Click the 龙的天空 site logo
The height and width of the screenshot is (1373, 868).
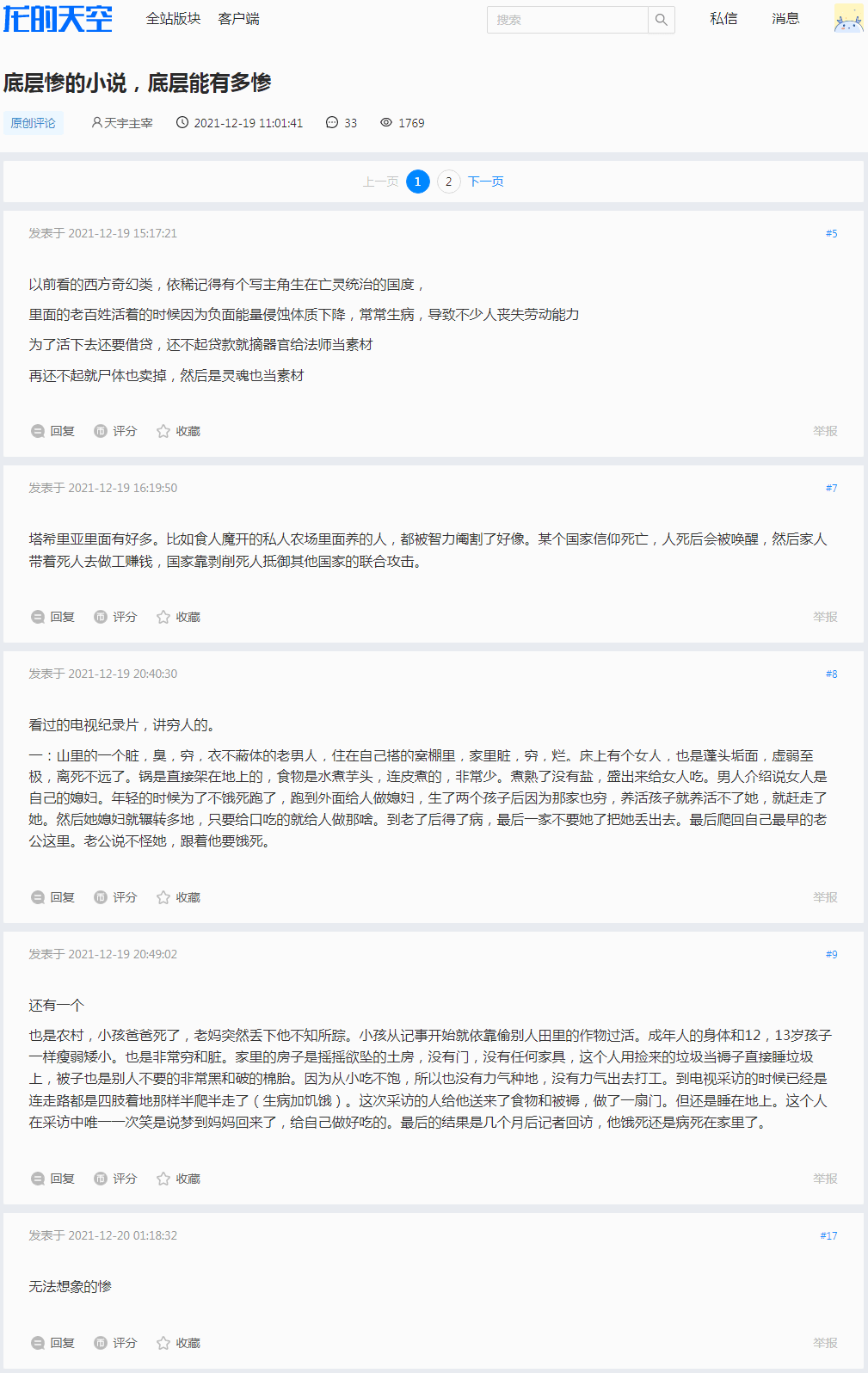pos(58,19)
